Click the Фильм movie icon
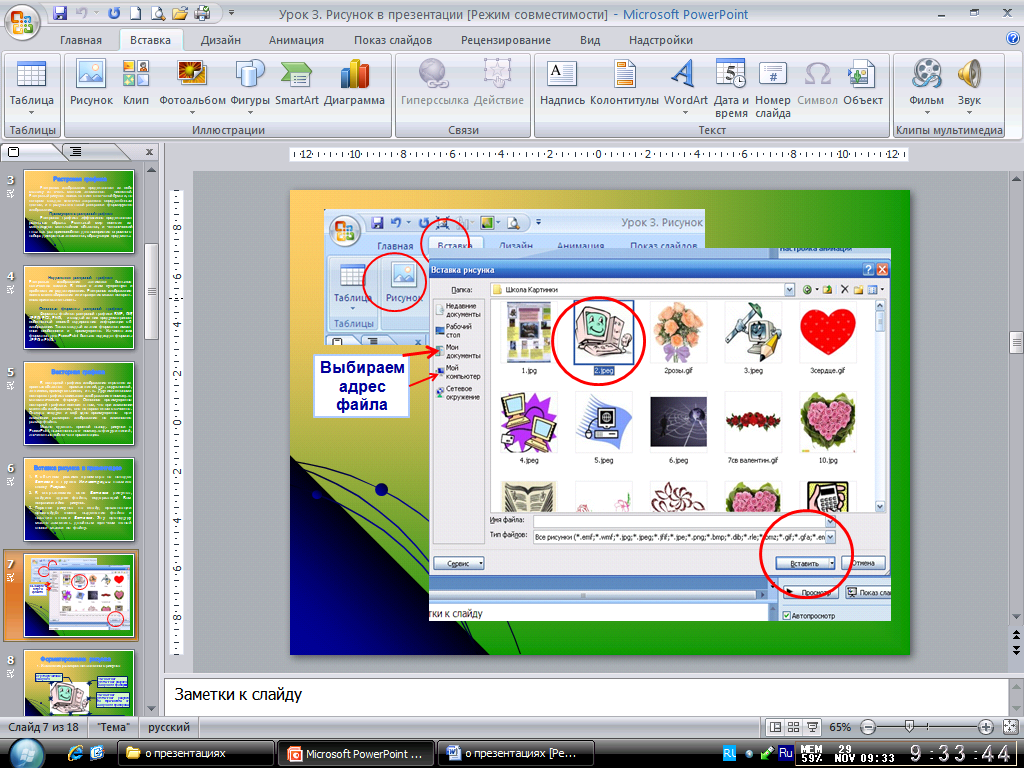 [927, 74]
